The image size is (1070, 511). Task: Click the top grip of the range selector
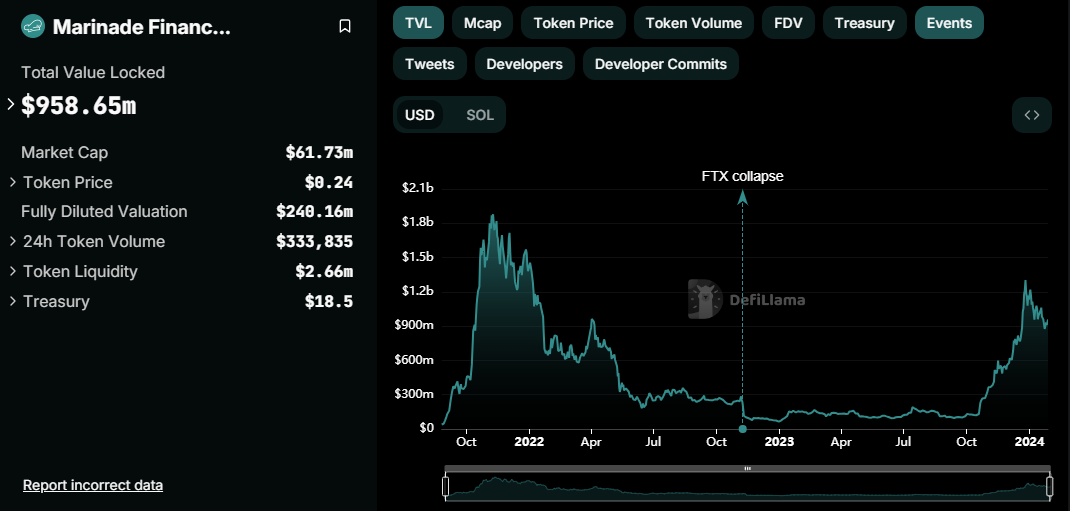click(747, 469)
